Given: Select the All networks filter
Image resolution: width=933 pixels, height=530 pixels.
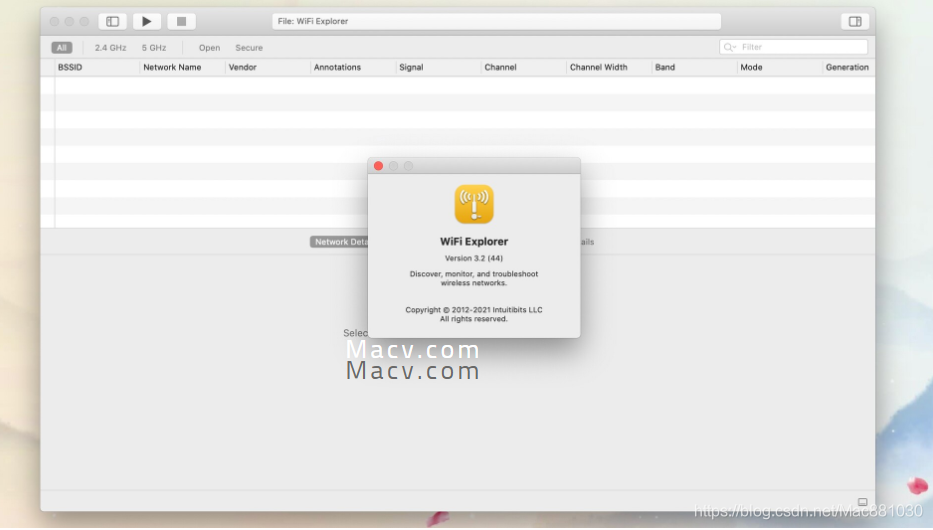Looking at the screenshot, I should 62,48.
